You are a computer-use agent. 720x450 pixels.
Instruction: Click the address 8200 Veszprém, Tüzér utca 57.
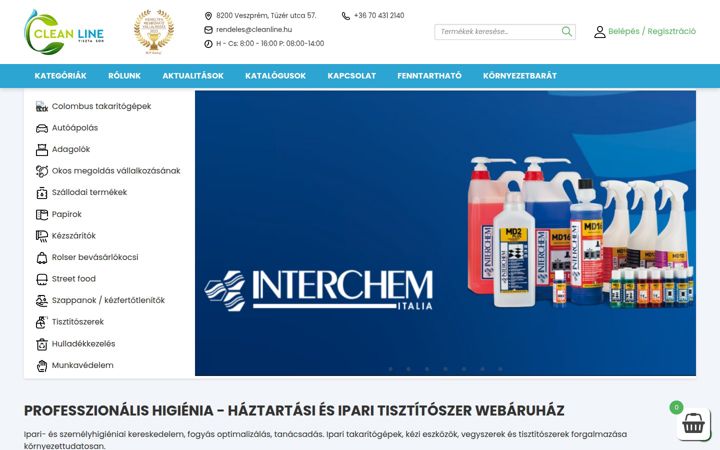pyautogui.click(x=266, y=16)
